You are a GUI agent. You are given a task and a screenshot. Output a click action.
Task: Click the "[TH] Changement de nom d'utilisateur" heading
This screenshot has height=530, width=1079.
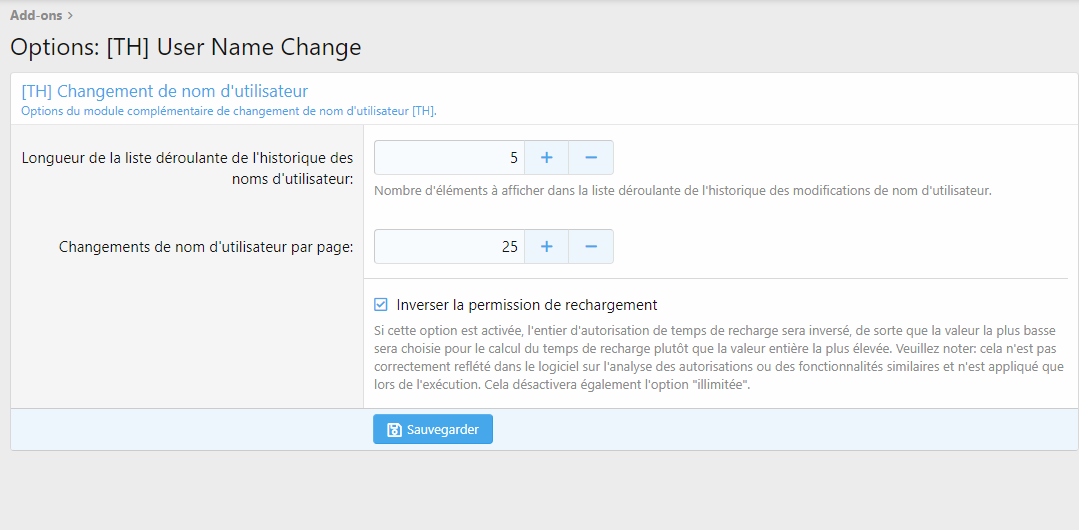(x=165, y=91)
